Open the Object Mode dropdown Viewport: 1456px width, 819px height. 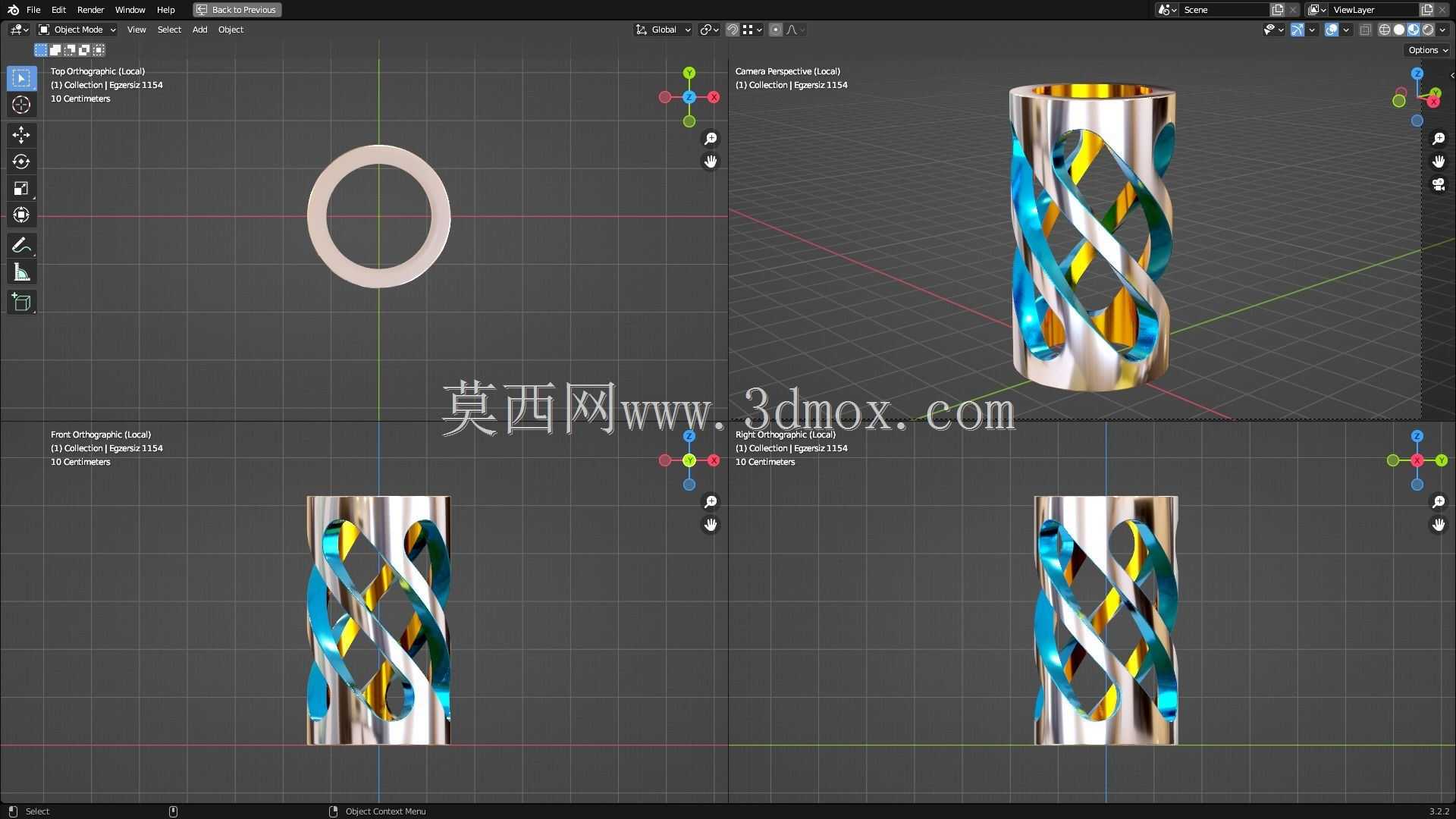pyautogui.click(x=77, y=30)
